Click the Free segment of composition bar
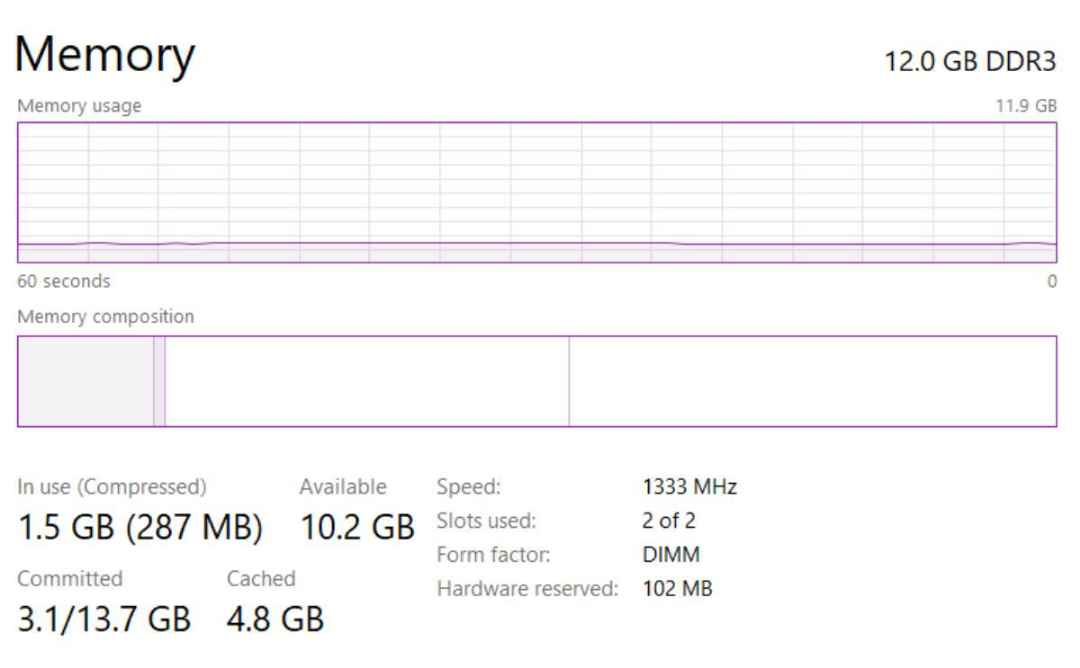Screen dimensions: 1080x668 click(812, 381)
